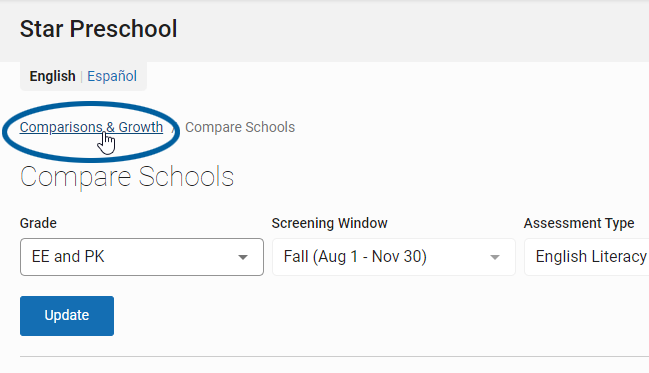Image resolution: width=649 pixels, height=373 pixels.
Task: Click the large Compare Schools page heading
Action: tap(127, 177)
